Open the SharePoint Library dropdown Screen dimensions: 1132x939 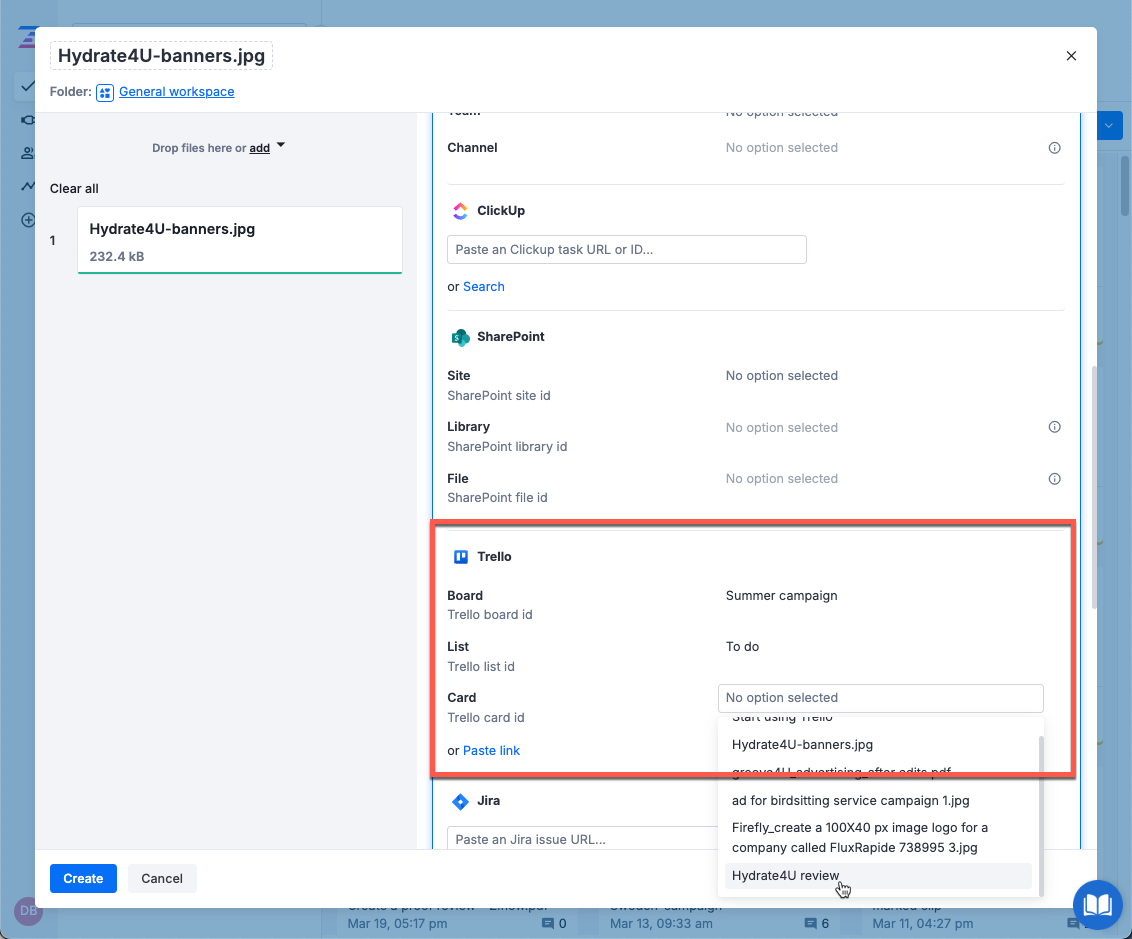782,428
